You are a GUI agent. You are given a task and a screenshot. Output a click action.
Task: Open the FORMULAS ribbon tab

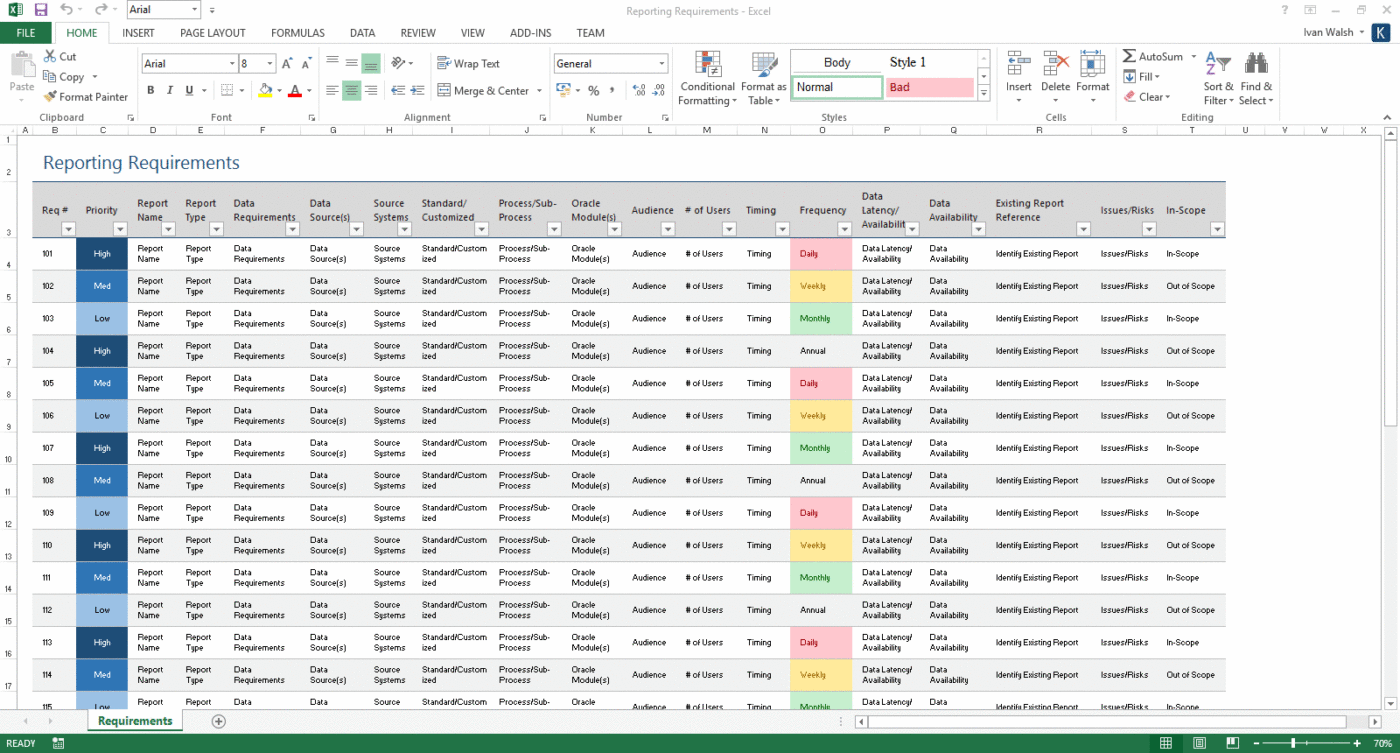[x=297, y=32]
